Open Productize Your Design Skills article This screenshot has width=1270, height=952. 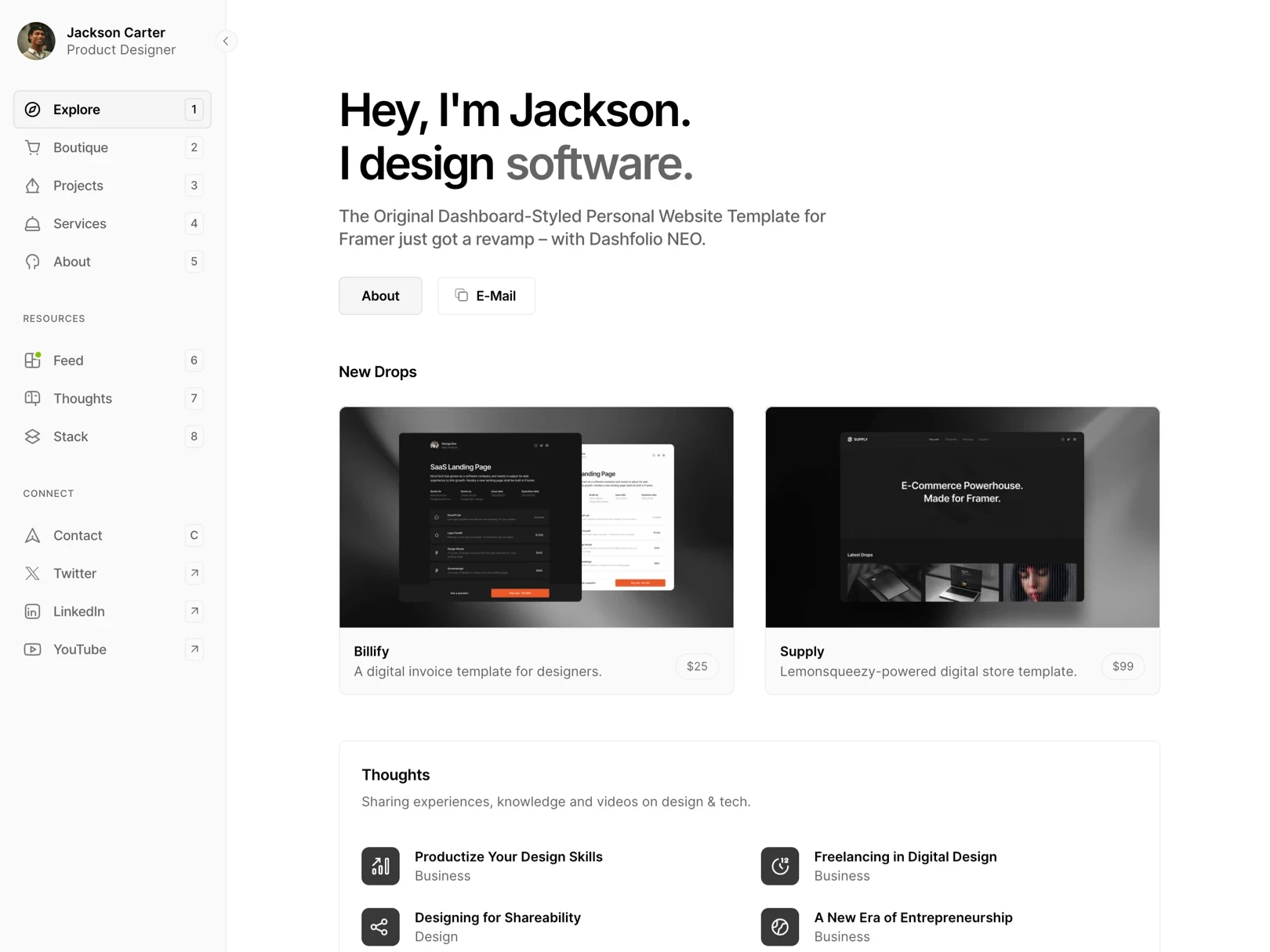point(508,857)
